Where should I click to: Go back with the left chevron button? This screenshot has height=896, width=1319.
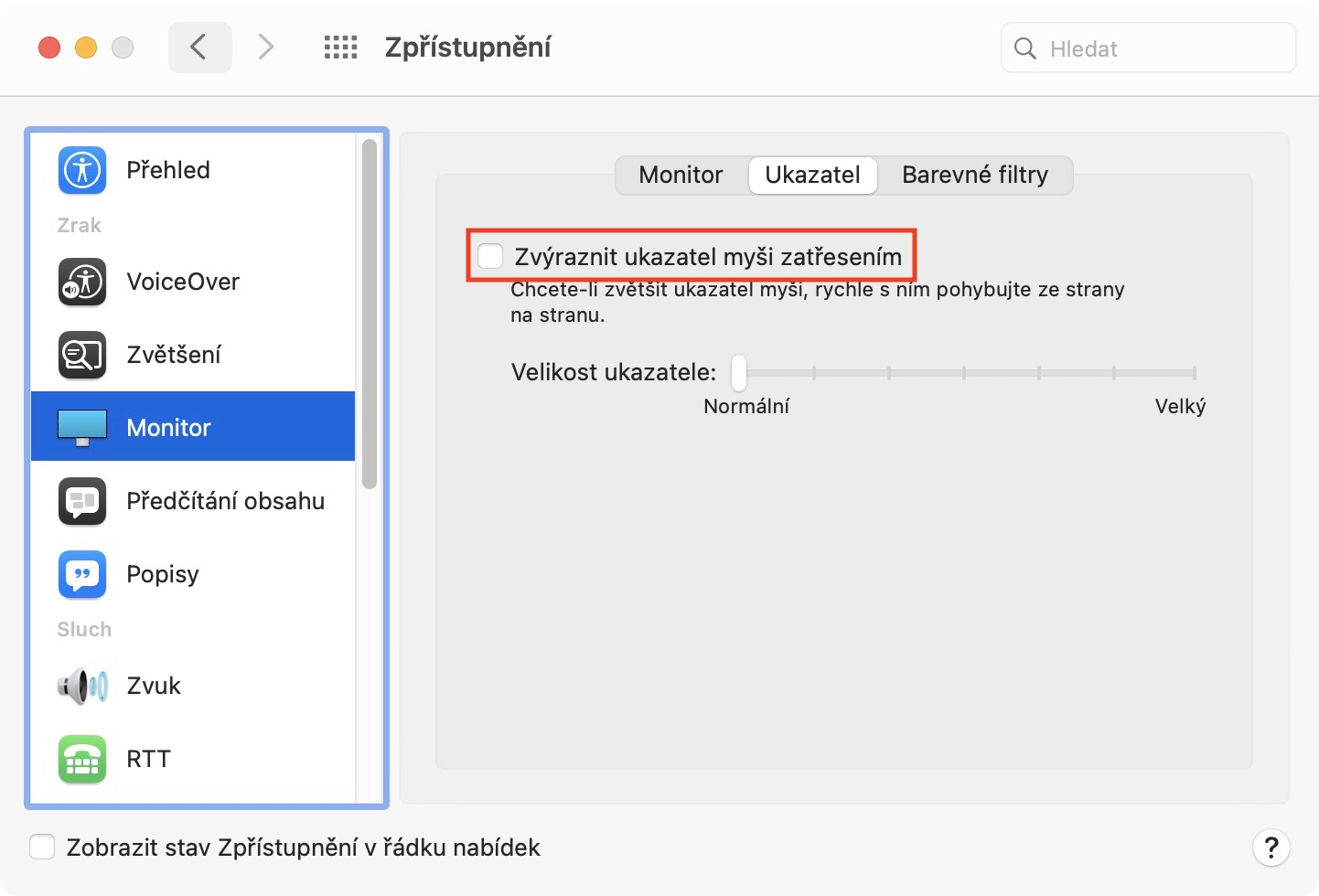click(199, 48)
